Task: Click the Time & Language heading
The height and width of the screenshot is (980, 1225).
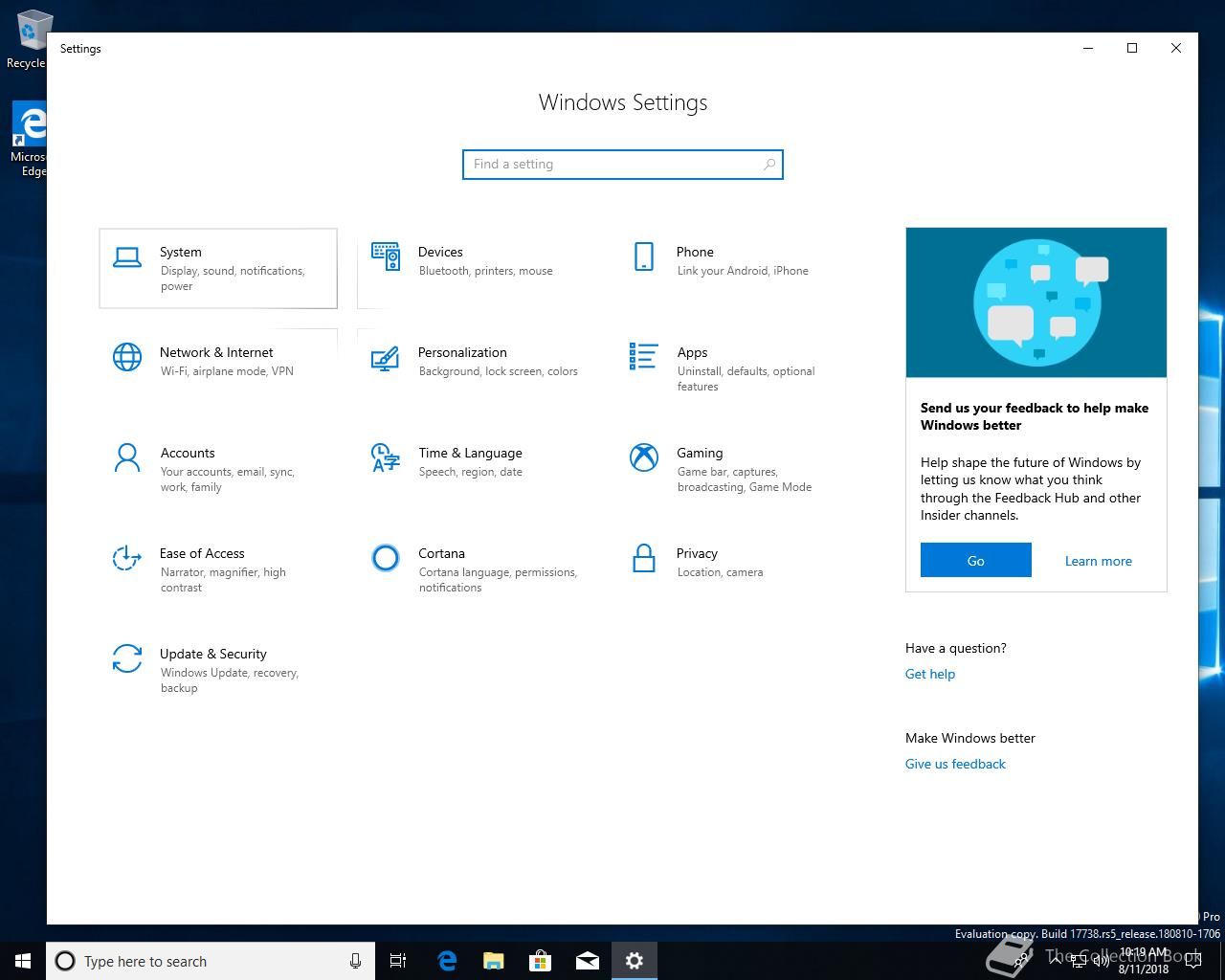Action: click(x=470, y=453)
